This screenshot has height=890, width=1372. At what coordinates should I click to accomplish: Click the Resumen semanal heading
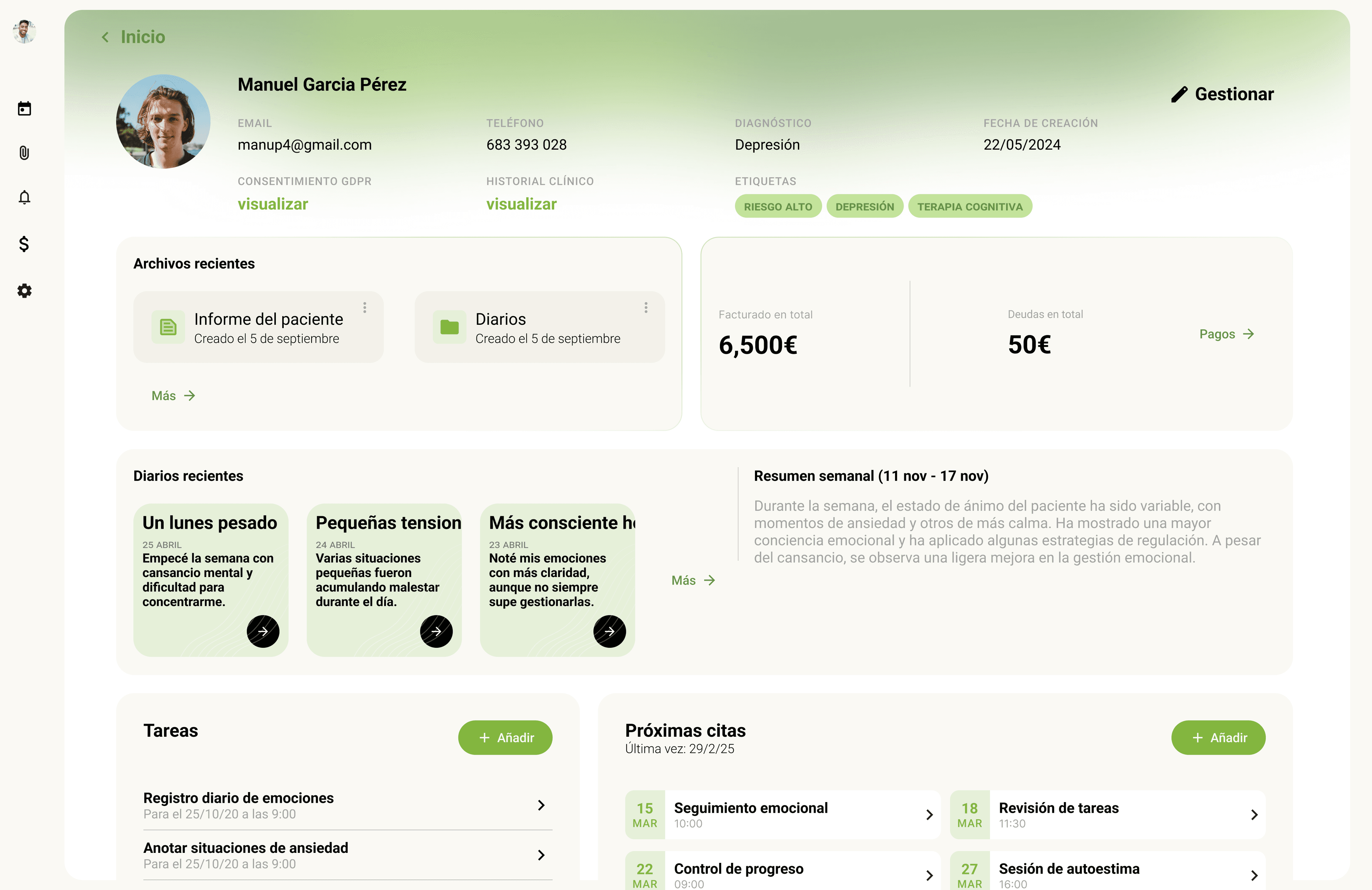[872, 476]
